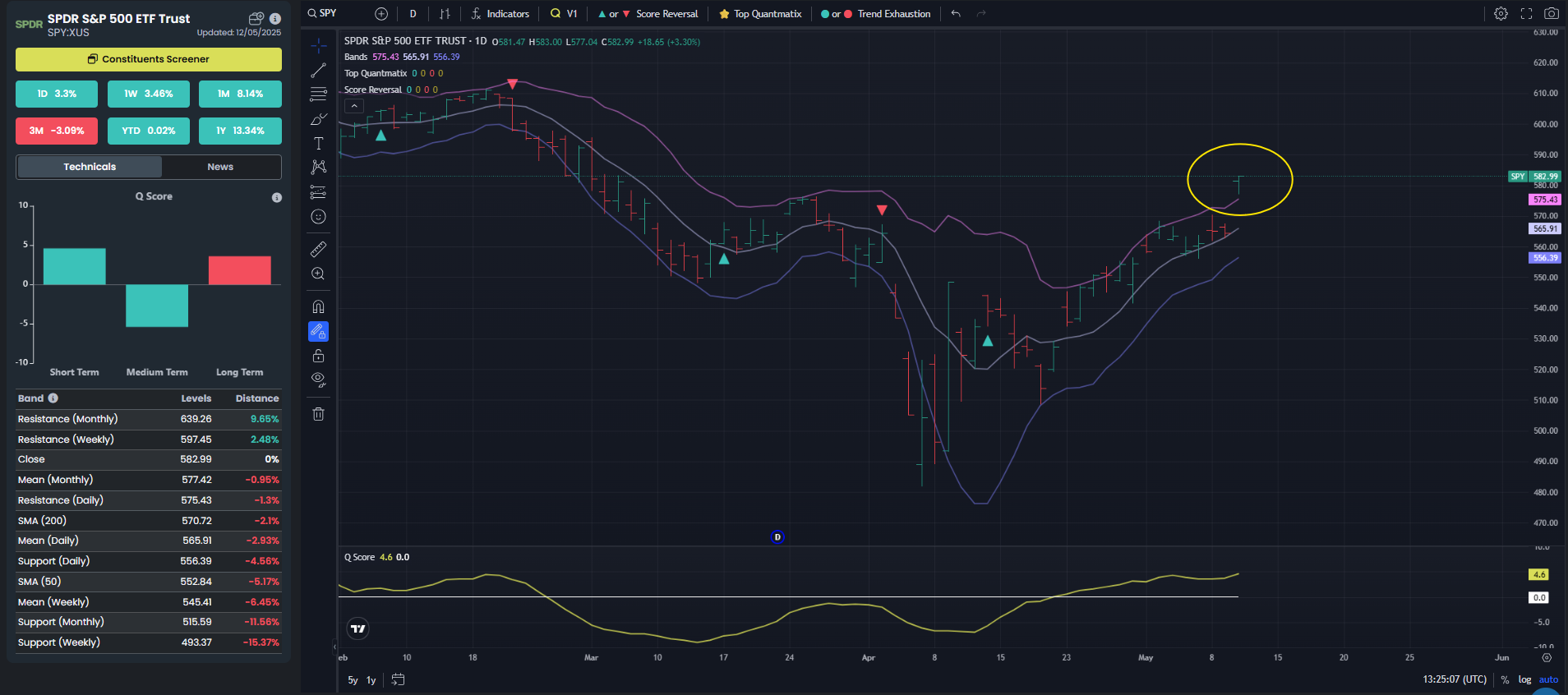Take a chart snapshot with camera icon

click(1552, 13)
